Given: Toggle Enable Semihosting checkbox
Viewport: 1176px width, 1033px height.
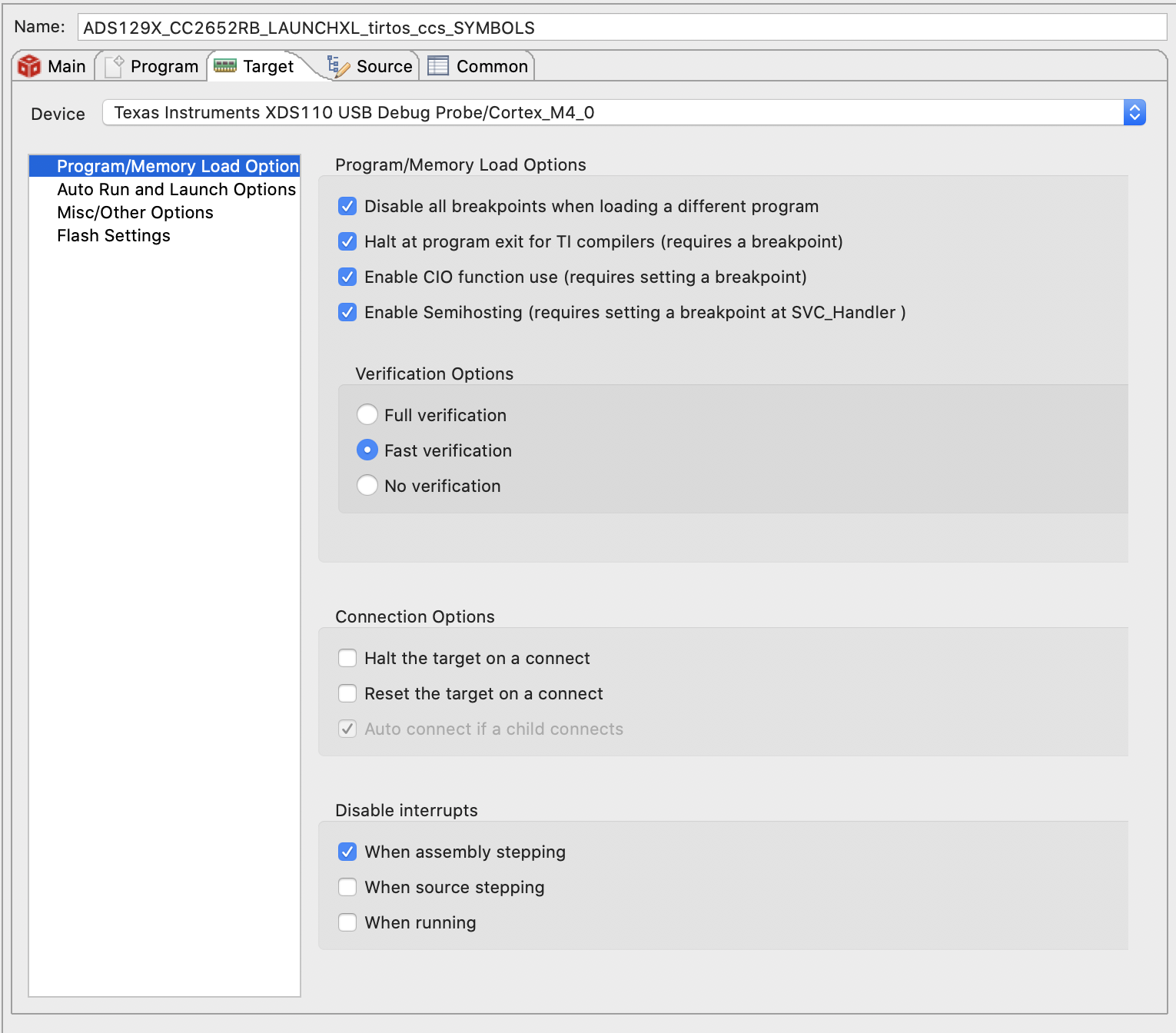Looking at the screenshot, I should (x=347, y=312).
